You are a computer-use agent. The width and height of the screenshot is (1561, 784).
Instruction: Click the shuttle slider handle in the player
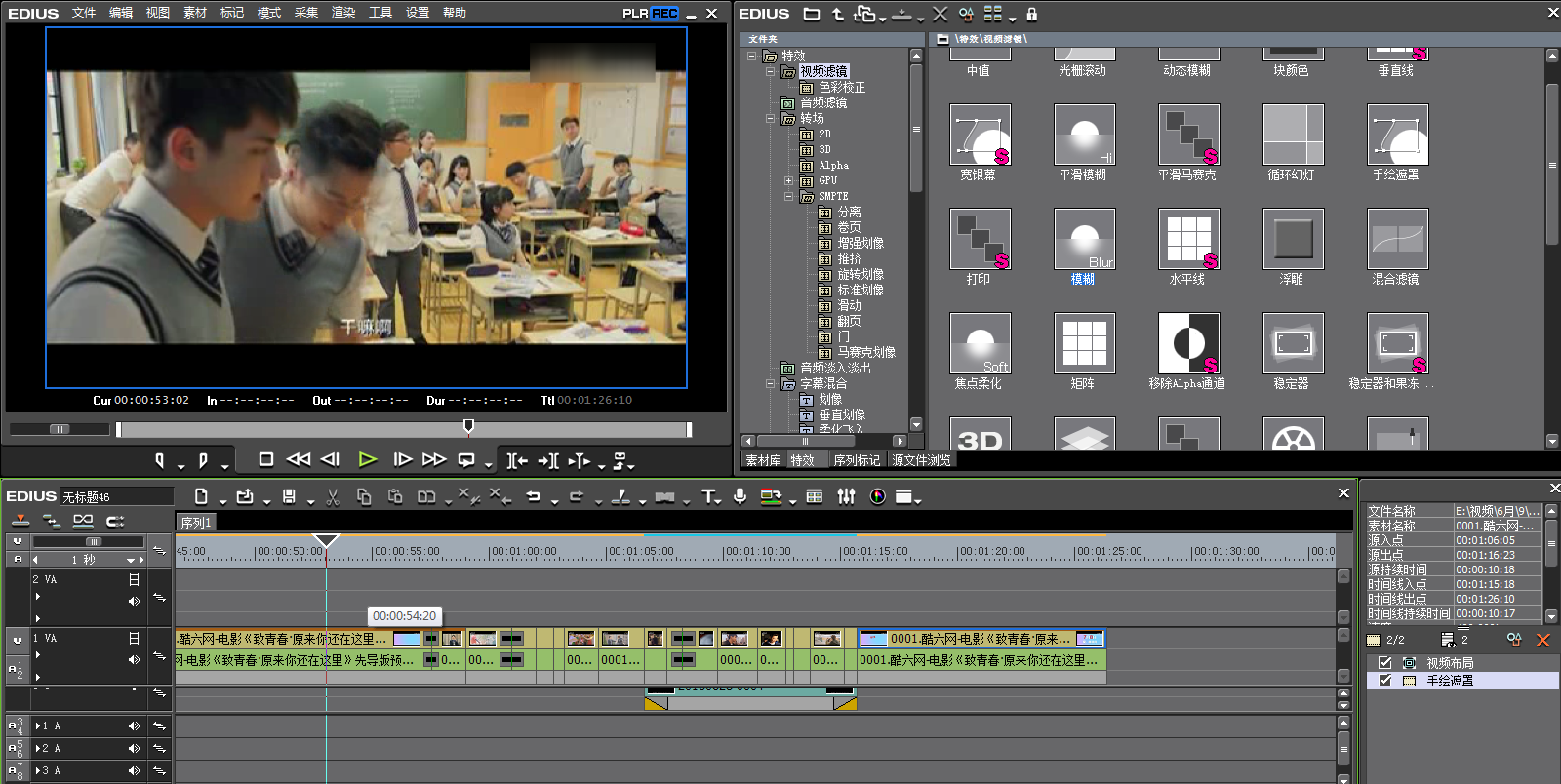(x=60, y=429)
